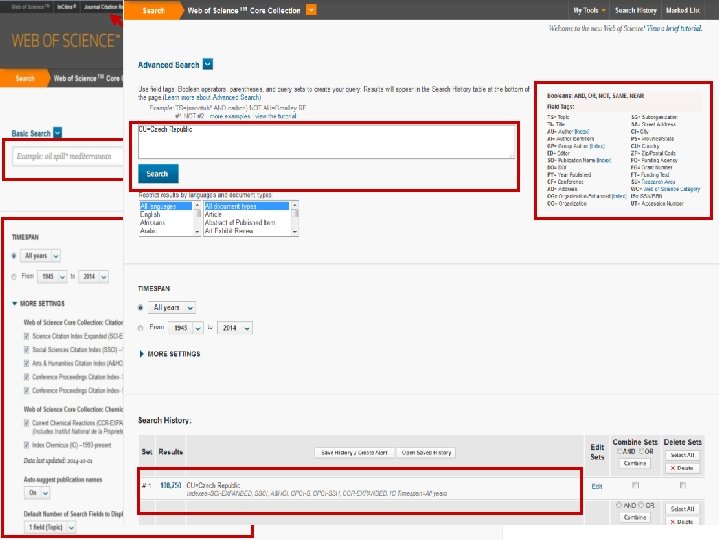Image resolution: width=720 pixels, height=540 pixels.
Task: Click the Edit link for set #1
Action: [596, 486]
